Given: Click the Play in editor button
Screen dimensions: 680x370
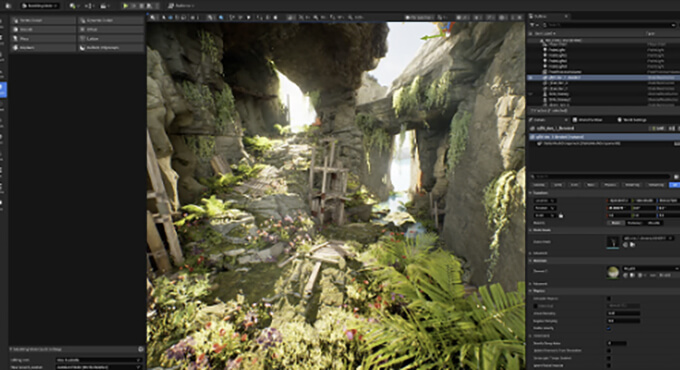Looking at the screenshot, I should [x=125, y=6].
